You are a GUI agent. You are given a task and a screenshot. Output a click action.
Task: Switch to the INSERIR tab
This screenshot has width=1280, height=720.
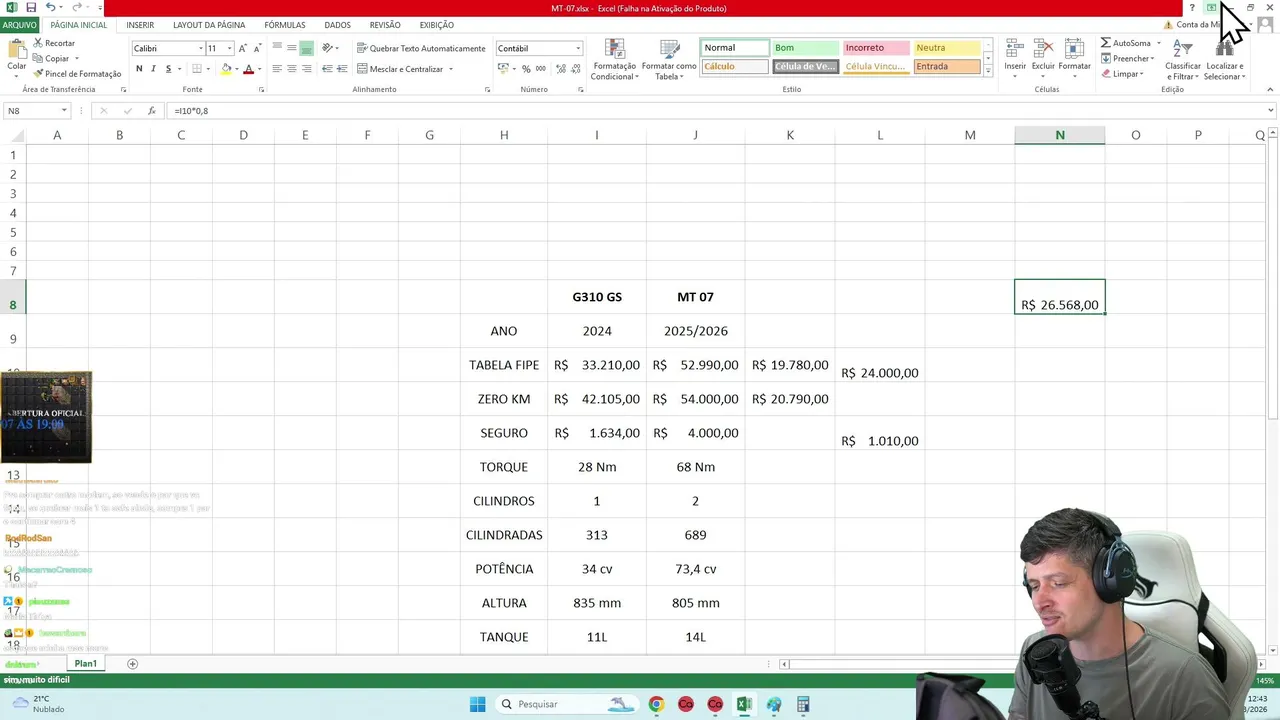tap(140, 25)
